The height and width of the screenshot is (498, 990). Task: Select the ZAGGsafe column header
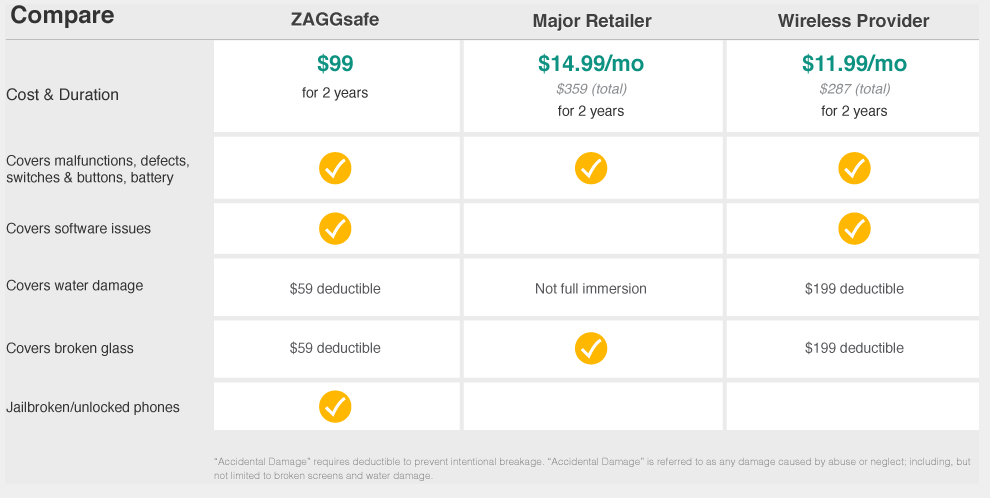click(335, 20)
